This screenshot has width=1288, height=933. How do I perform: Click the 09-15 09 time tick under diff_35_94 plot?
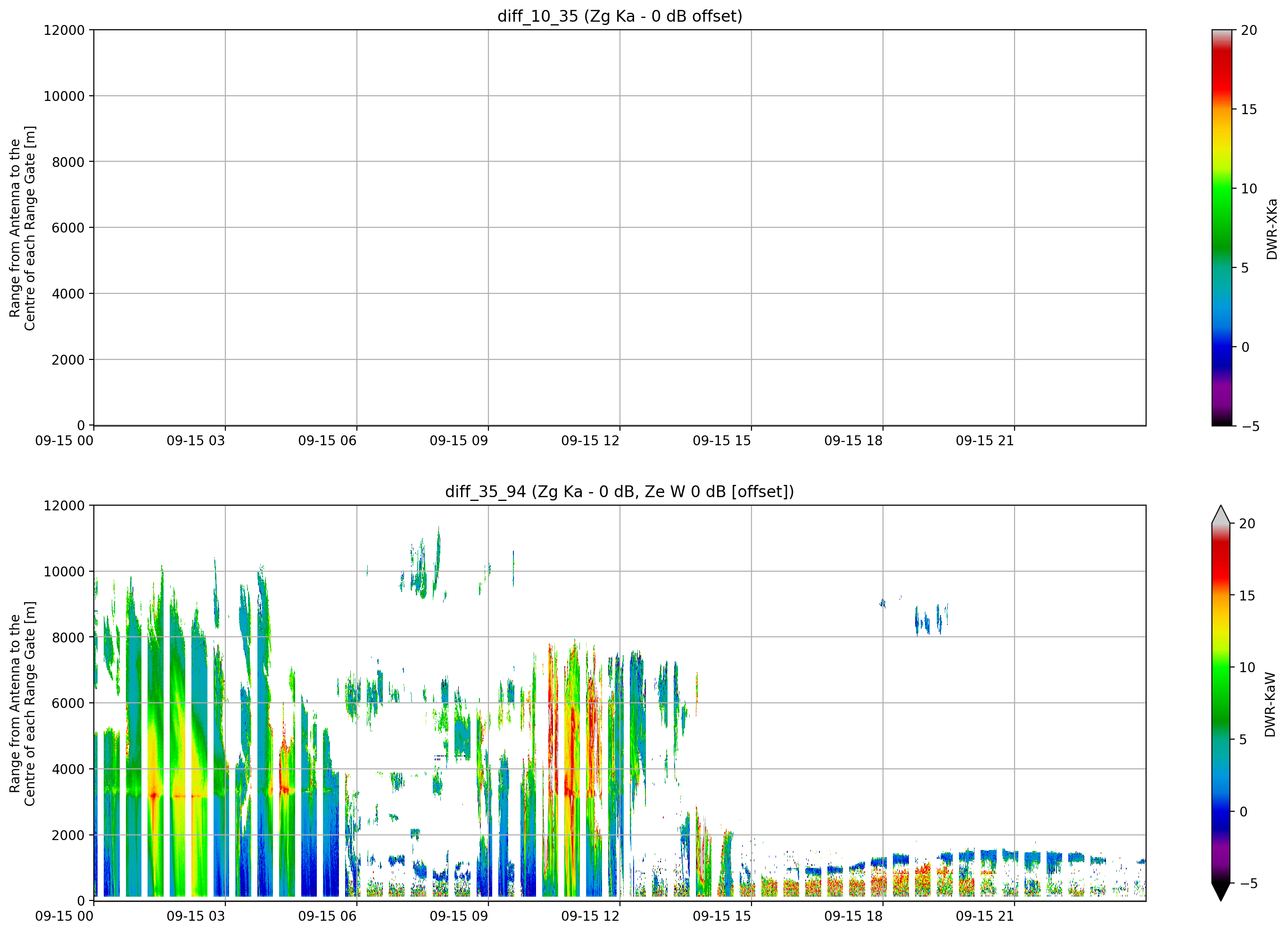459,916
